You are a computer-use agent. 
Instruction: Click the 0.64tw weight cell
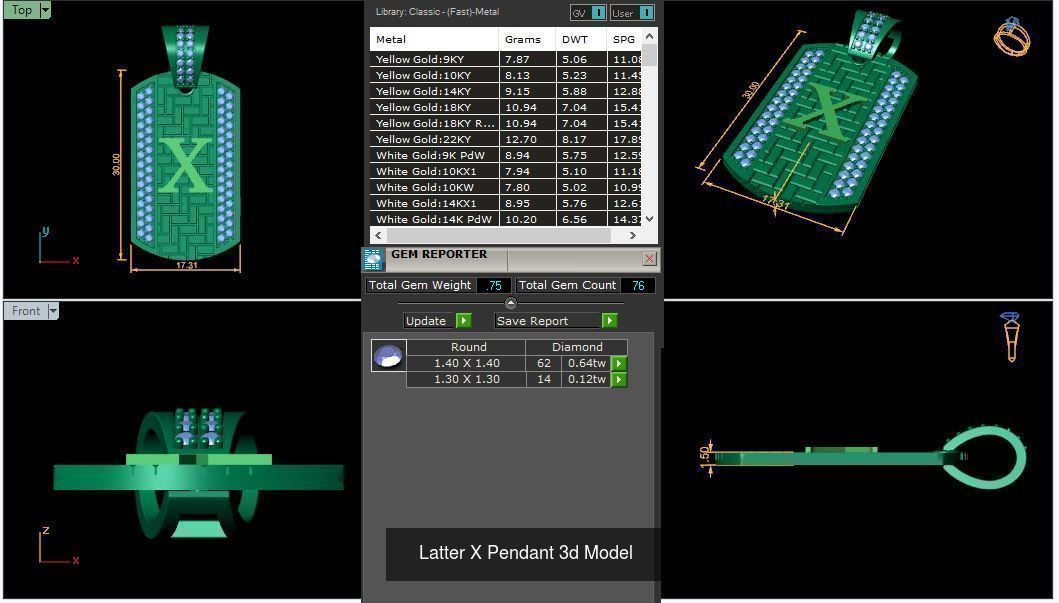click(x=586, y=363)
